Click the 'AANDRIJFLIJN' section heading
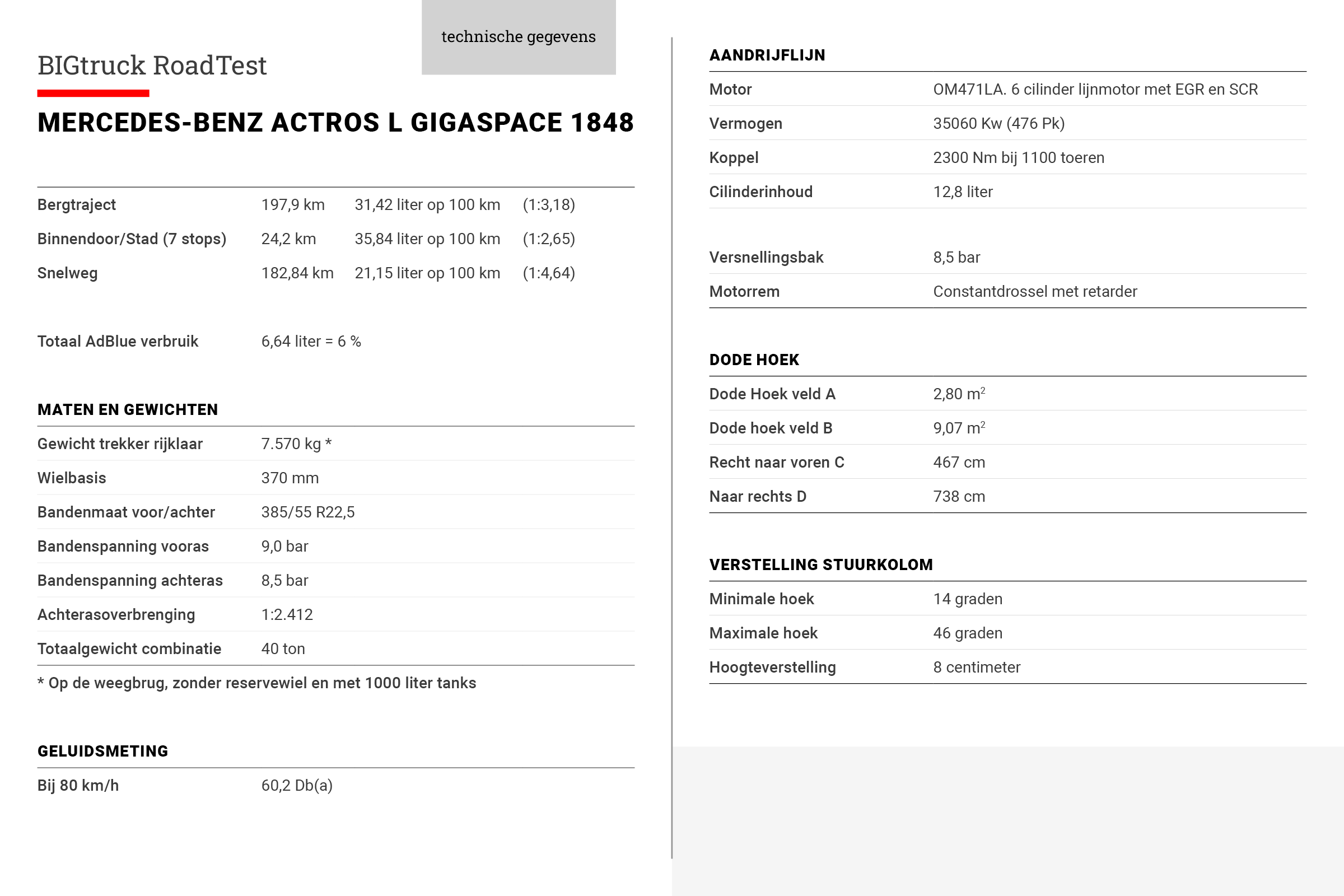Viewport: 1344px width, 896px height. click(x=767, y=55)
